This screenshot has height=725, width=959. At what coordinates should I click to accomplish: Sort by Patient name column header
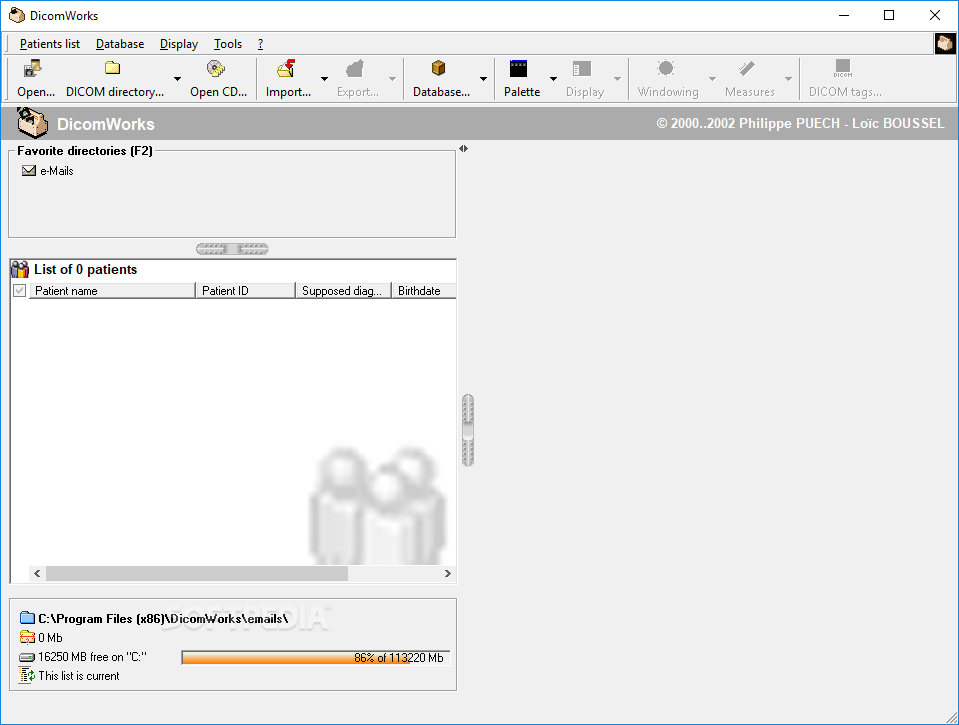pos(112,291)
